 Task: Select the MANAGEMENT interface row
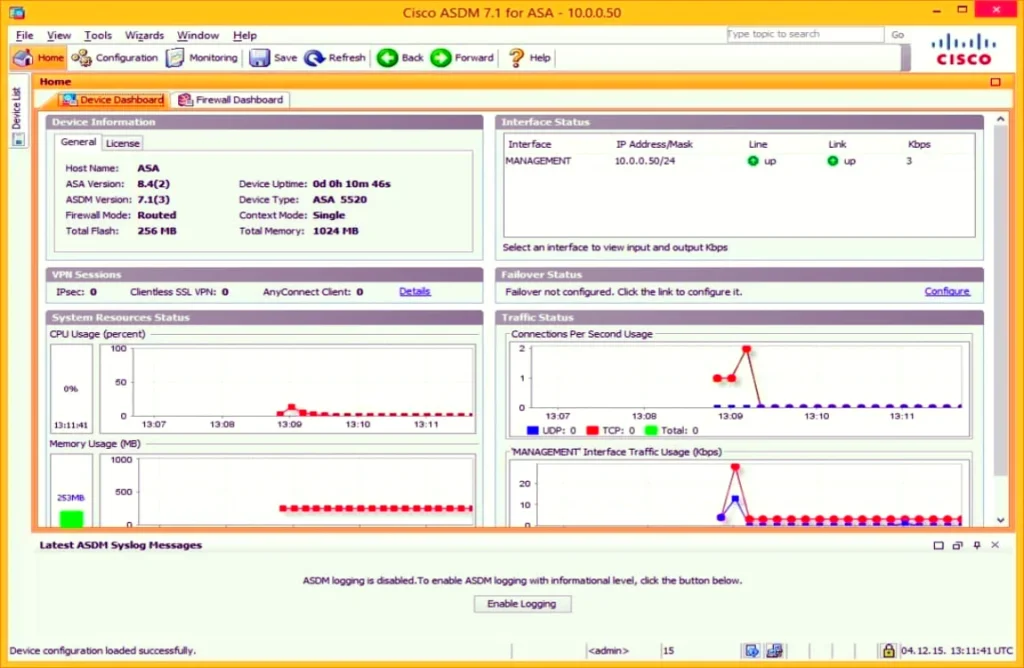tap(739, 161)
